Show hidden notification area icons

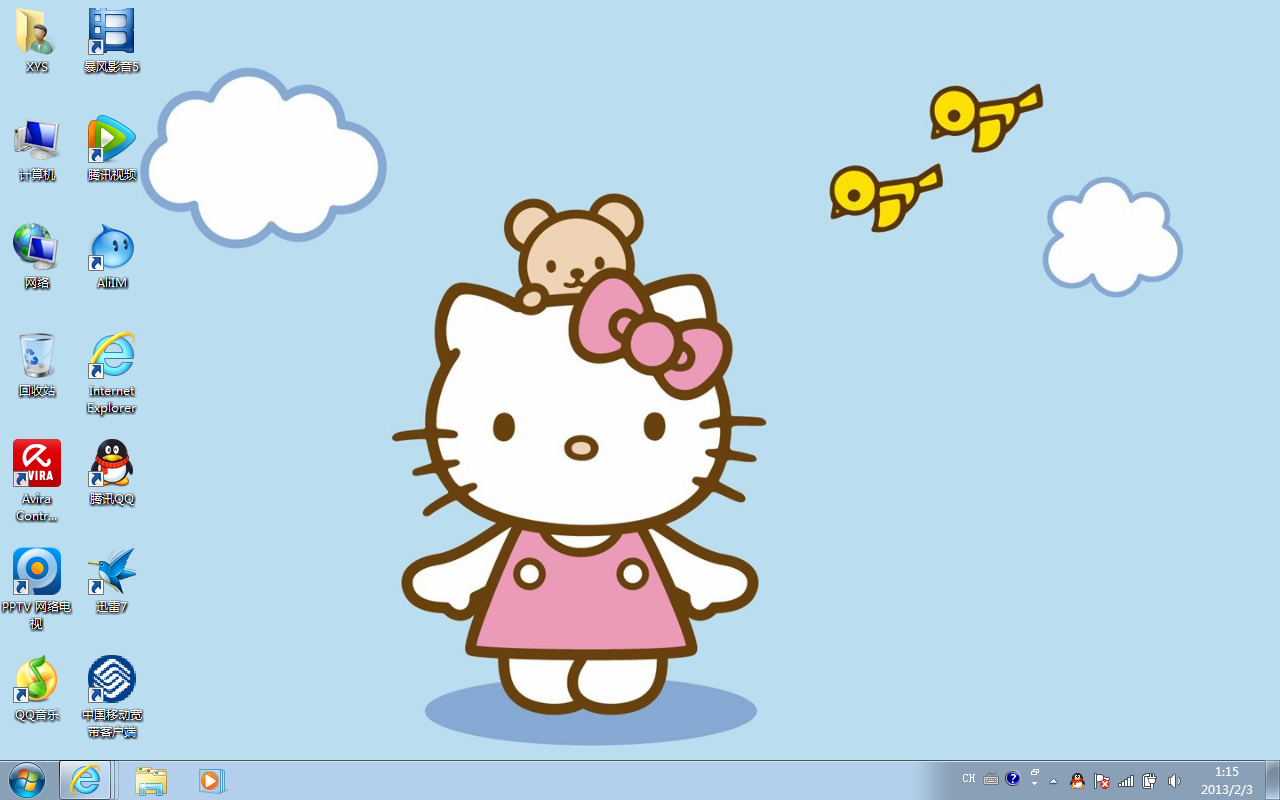click(1053, 780)
